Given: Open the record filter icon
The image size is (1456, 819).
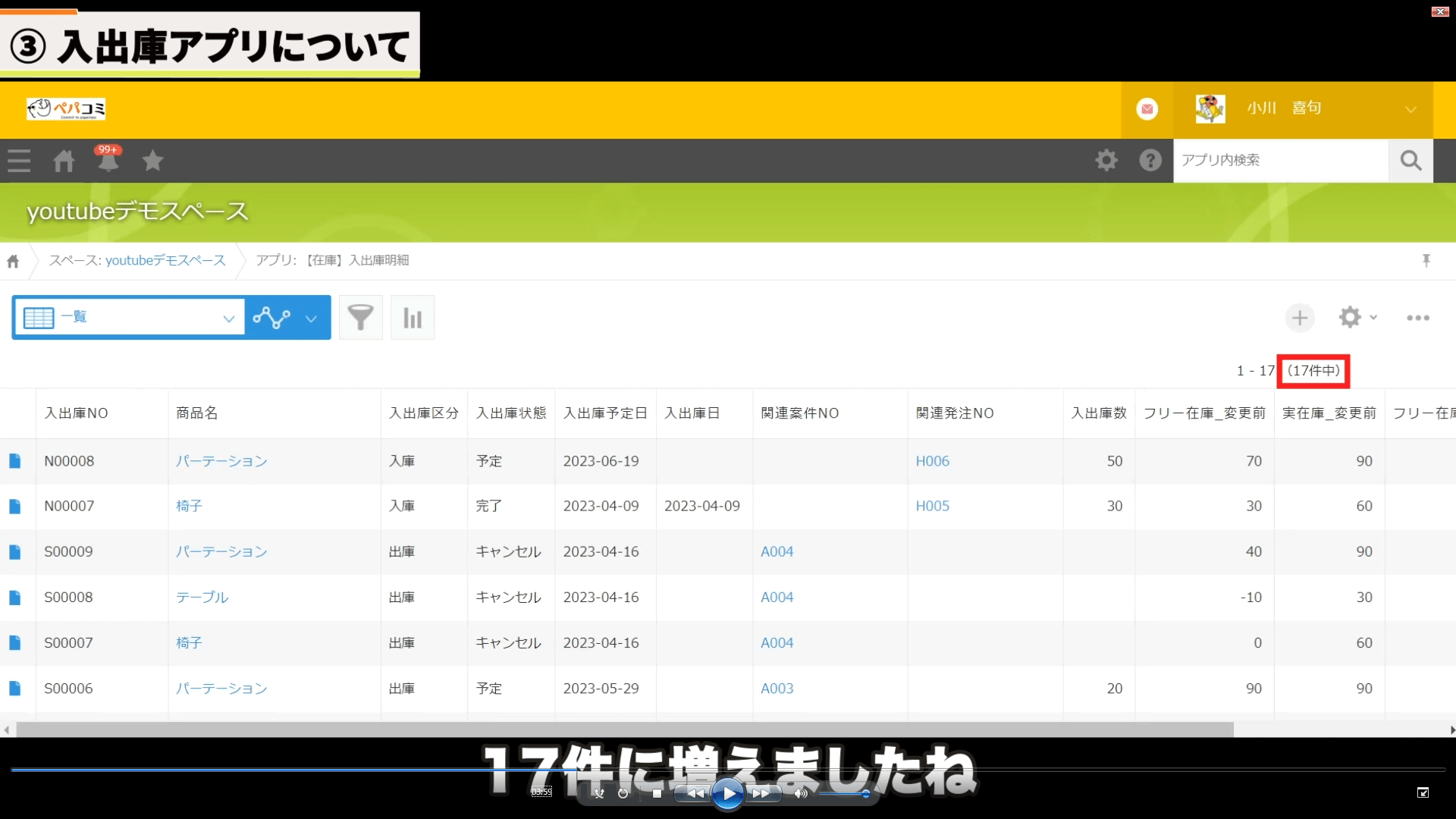Looking at the screenshot, I should click(360, 317).
